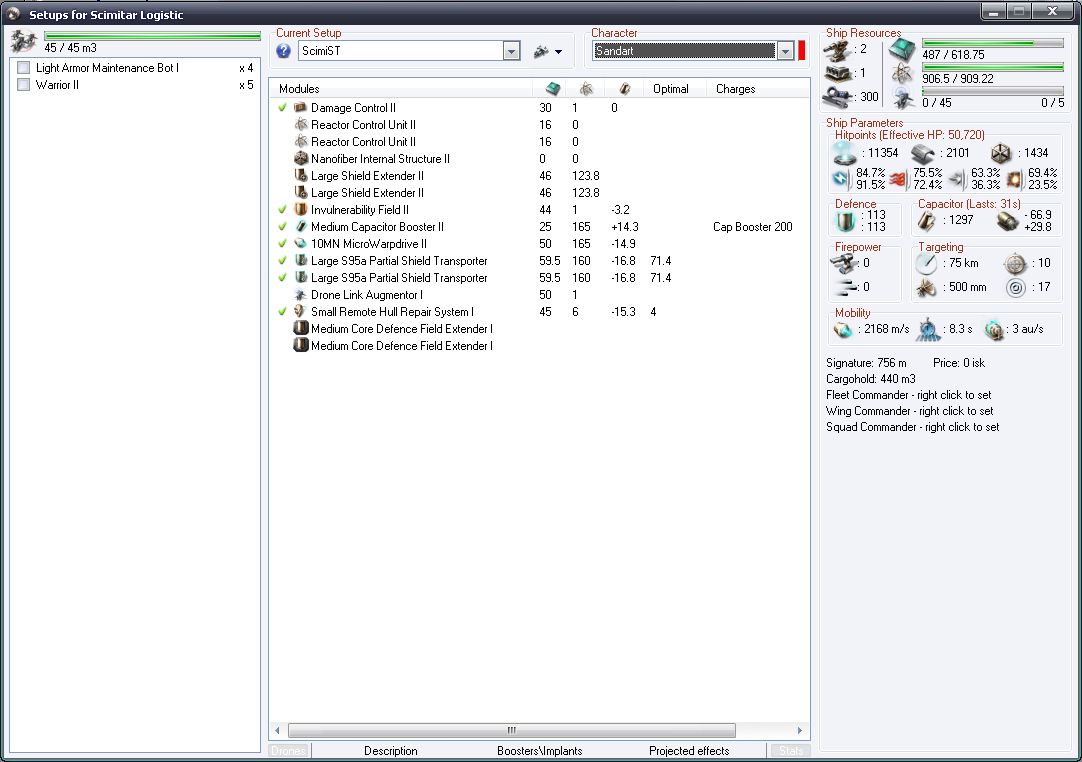Screen dimensions: 1082x762
Task: Click the calibration icon showing 300
Action: [836, 97]
